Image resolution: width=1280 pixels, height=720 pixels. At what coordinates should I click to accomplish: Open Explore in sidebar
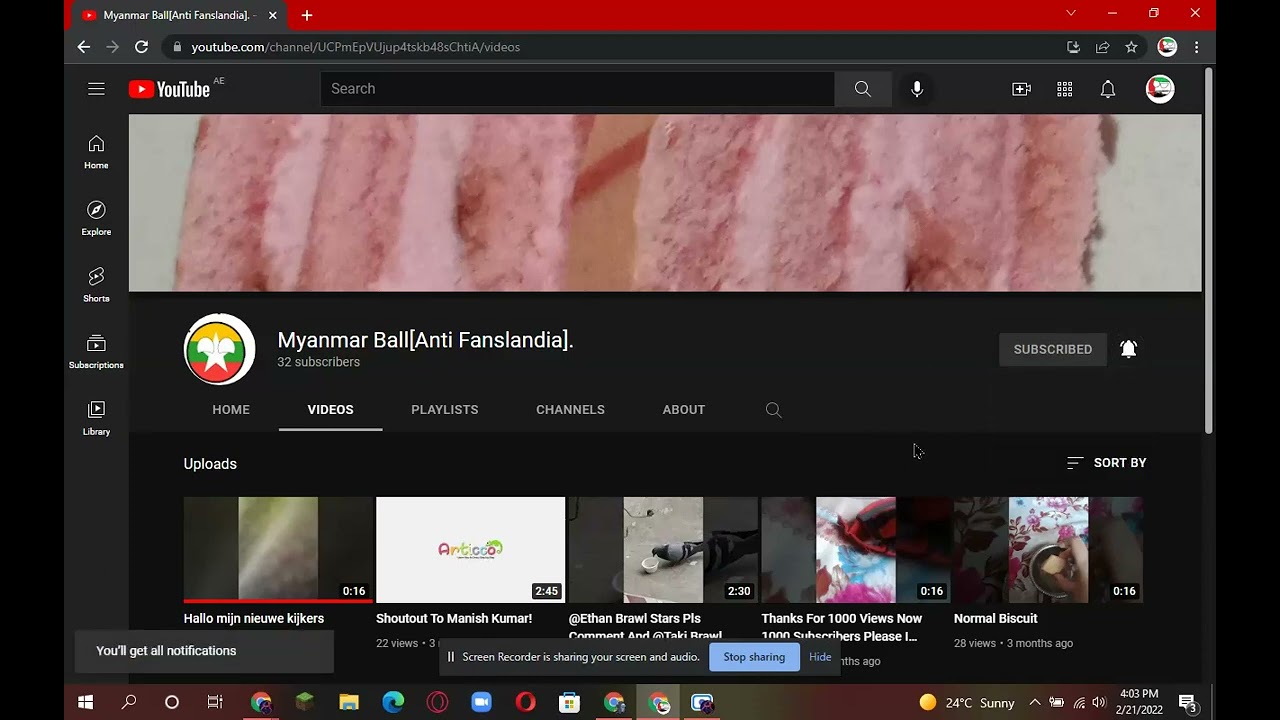click(x=96, y=218)
